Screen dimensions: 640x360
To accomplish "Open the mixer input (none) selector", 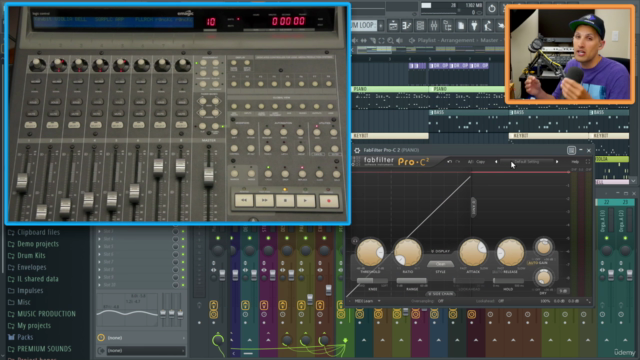I will (x=146, y=338).
